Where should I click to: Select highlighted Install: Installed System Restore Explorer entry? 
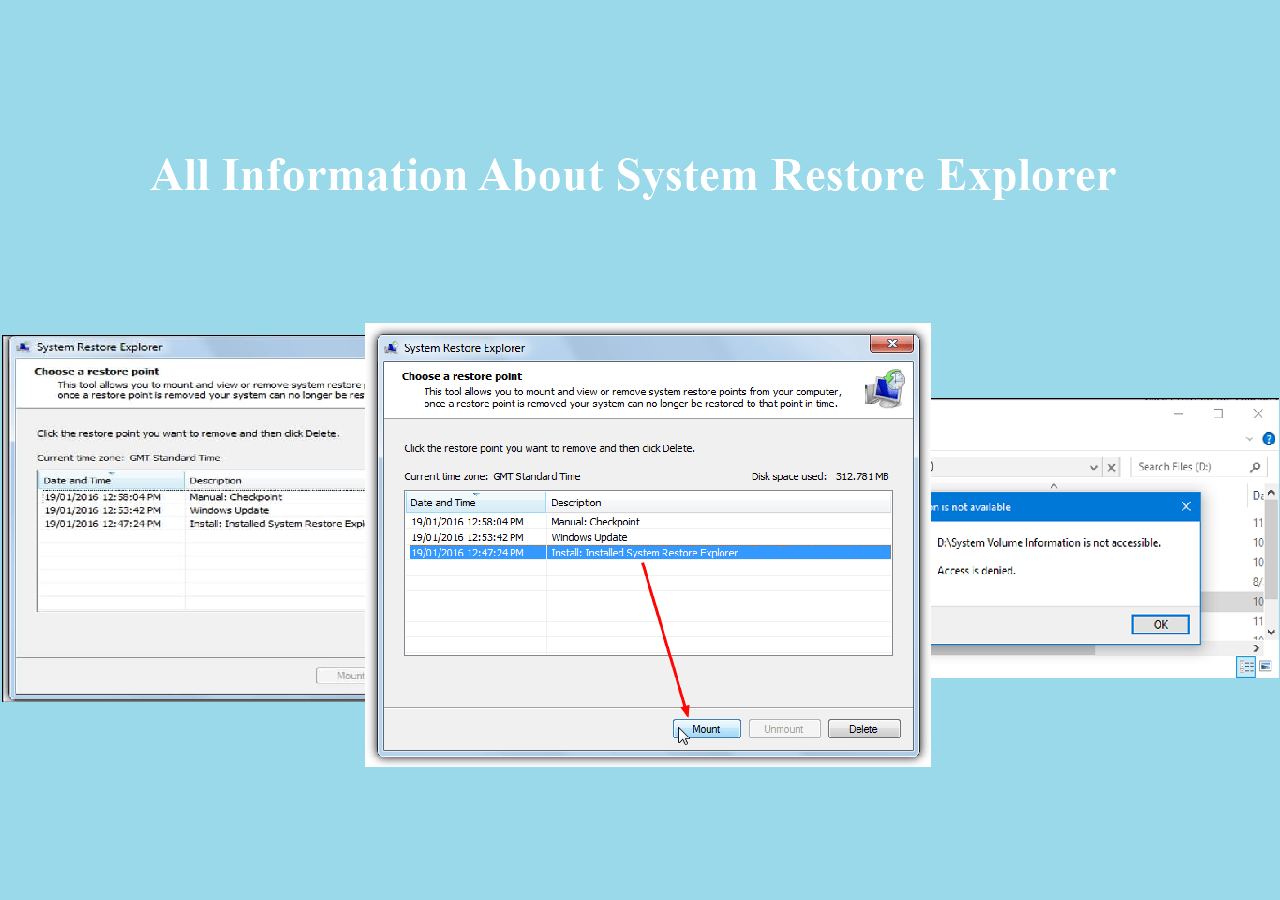645,552
